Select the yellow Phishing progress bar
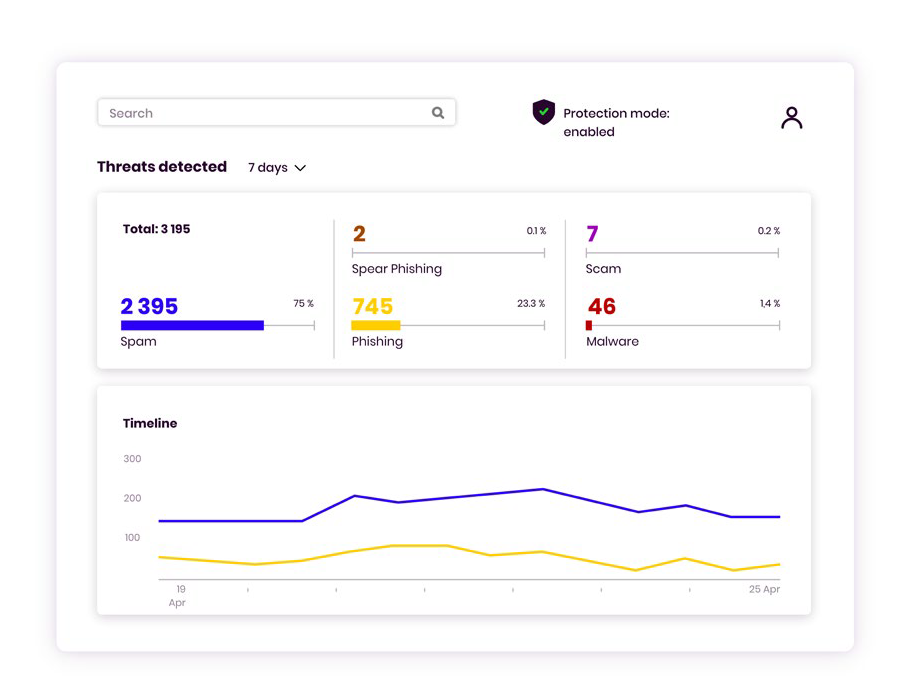The width and height of the screenshot is (912, 697). tap(376, 325)
